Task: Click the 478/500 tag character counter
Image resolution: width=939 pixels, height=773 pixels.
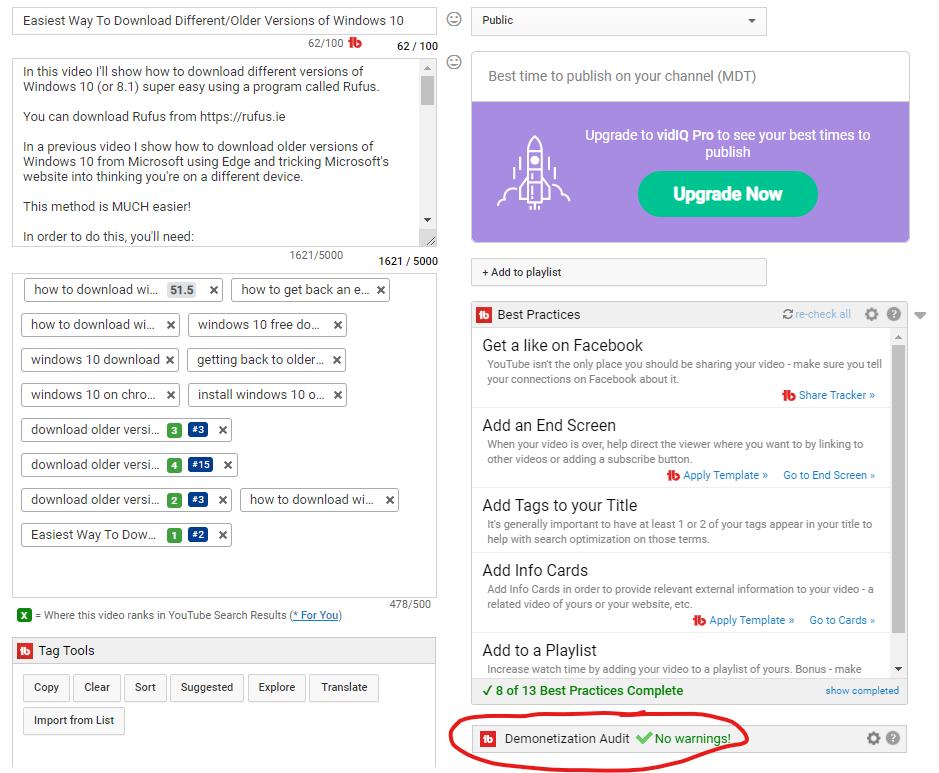Action: pos(410,604)
